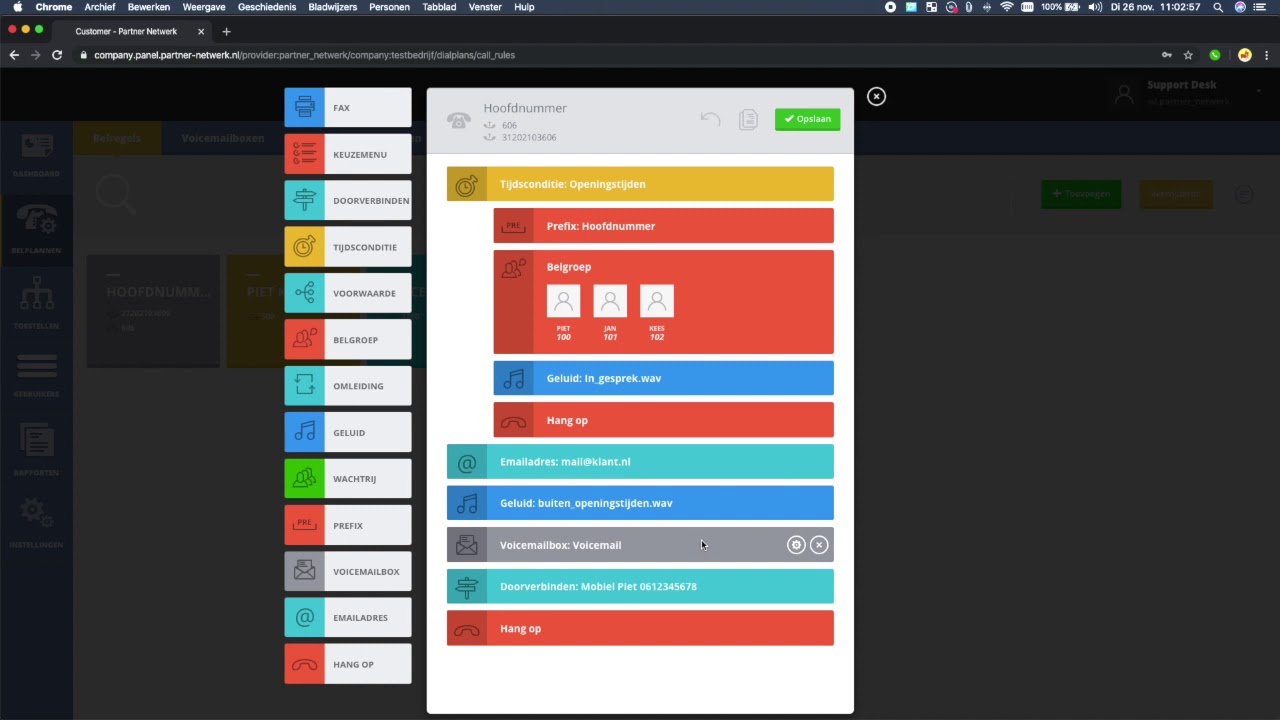Select the BELGROEP palette element
This screenshot has height=720, width=1280.
(x=347, y=339)
